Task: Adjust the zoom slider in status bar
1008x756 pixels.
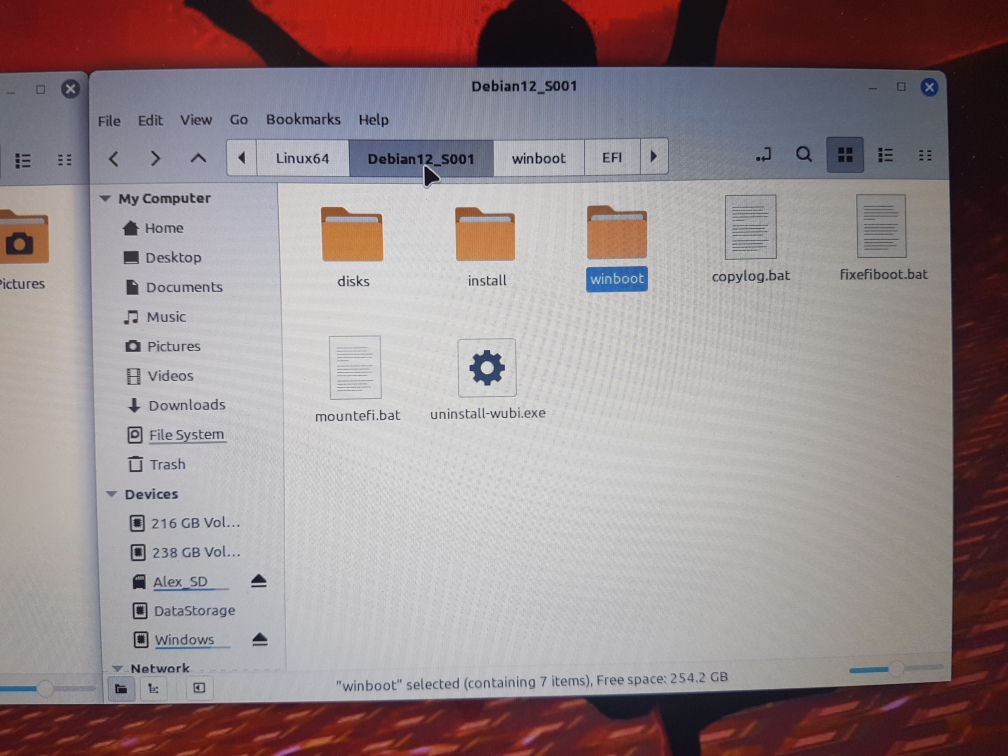Action: [896, 668]
